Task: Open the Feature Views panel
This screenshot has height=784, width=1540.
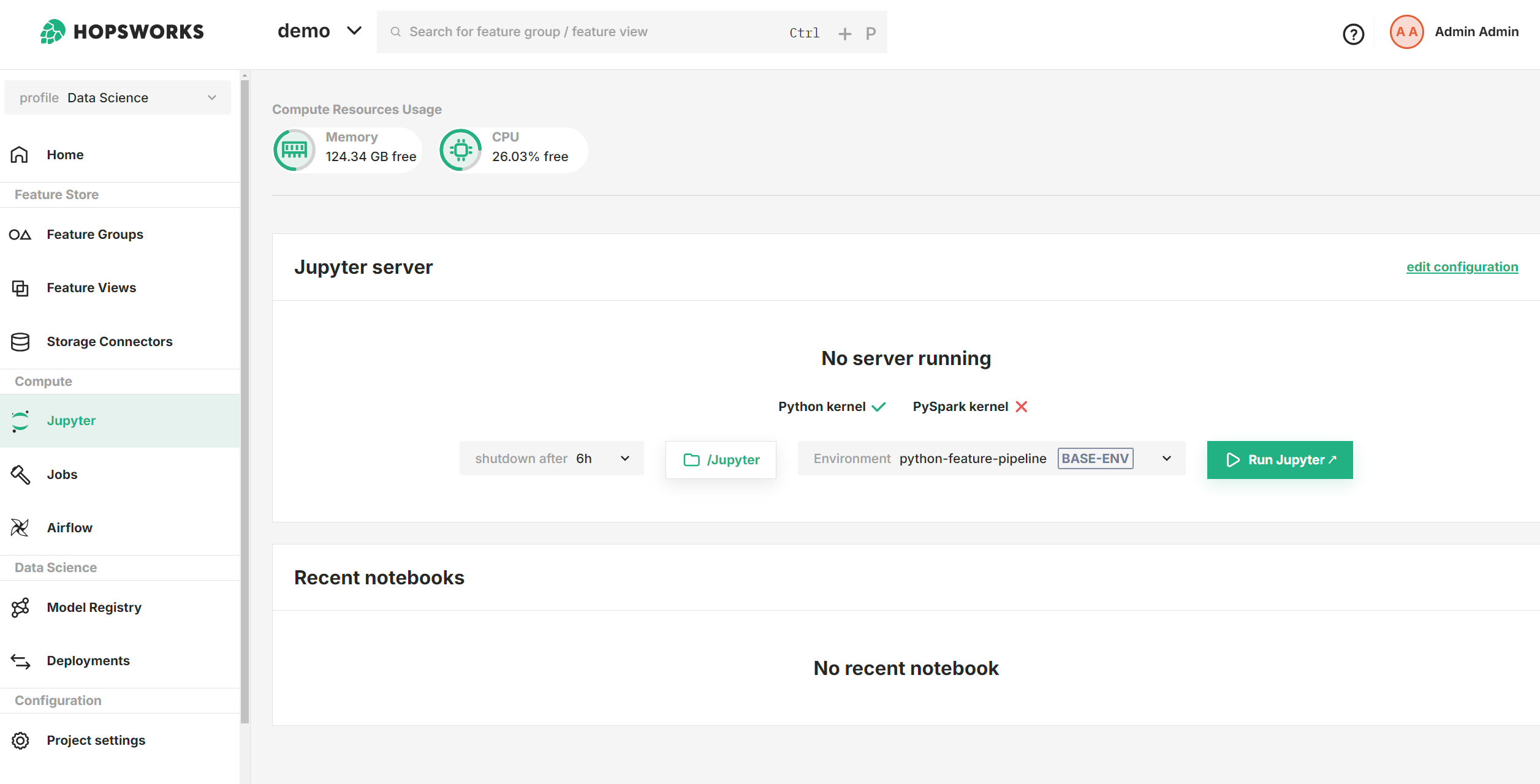Action: click(x=91, y=287)
